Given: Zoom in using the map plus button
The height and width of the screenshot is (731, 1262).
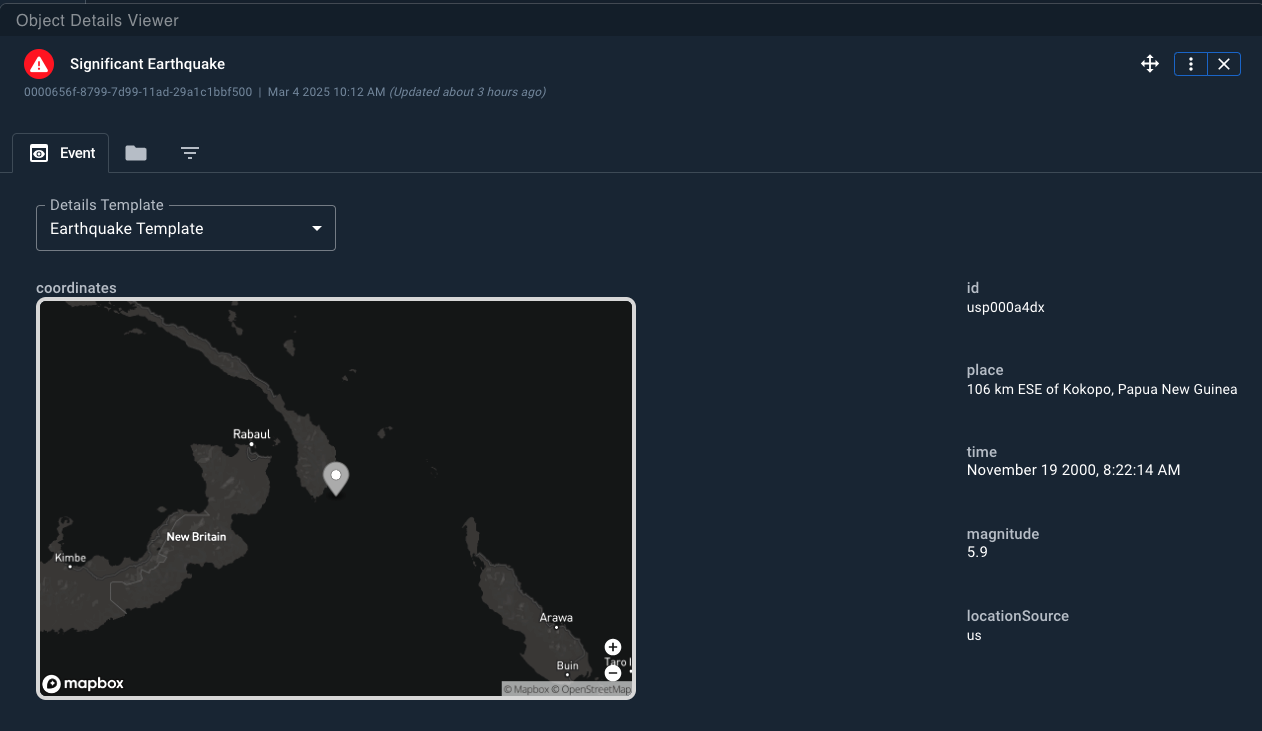Looking at the screenshot, I should pos(613,646).
